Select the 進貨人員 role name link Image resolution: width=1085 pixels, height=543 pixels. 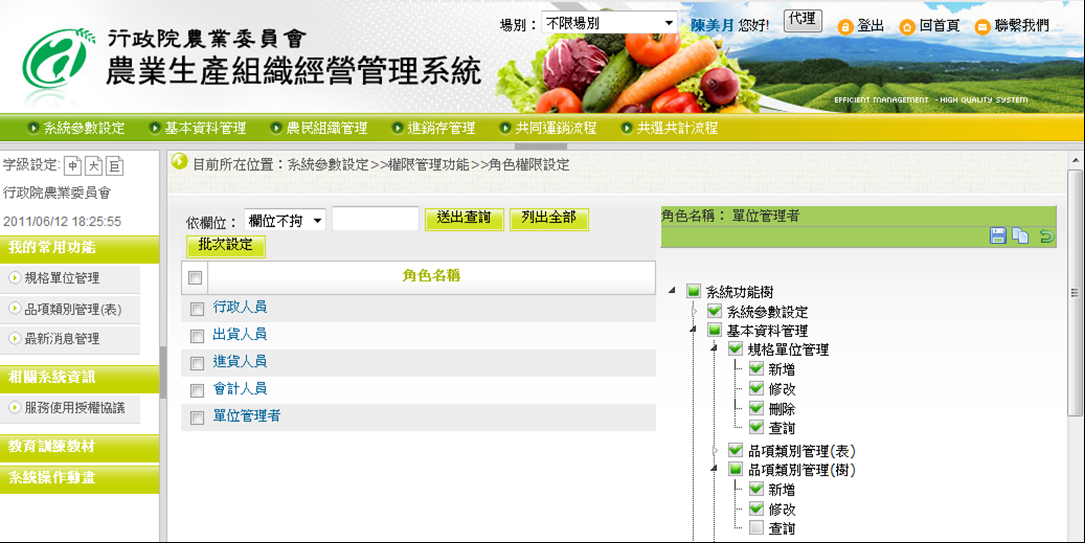click(240, 362)
